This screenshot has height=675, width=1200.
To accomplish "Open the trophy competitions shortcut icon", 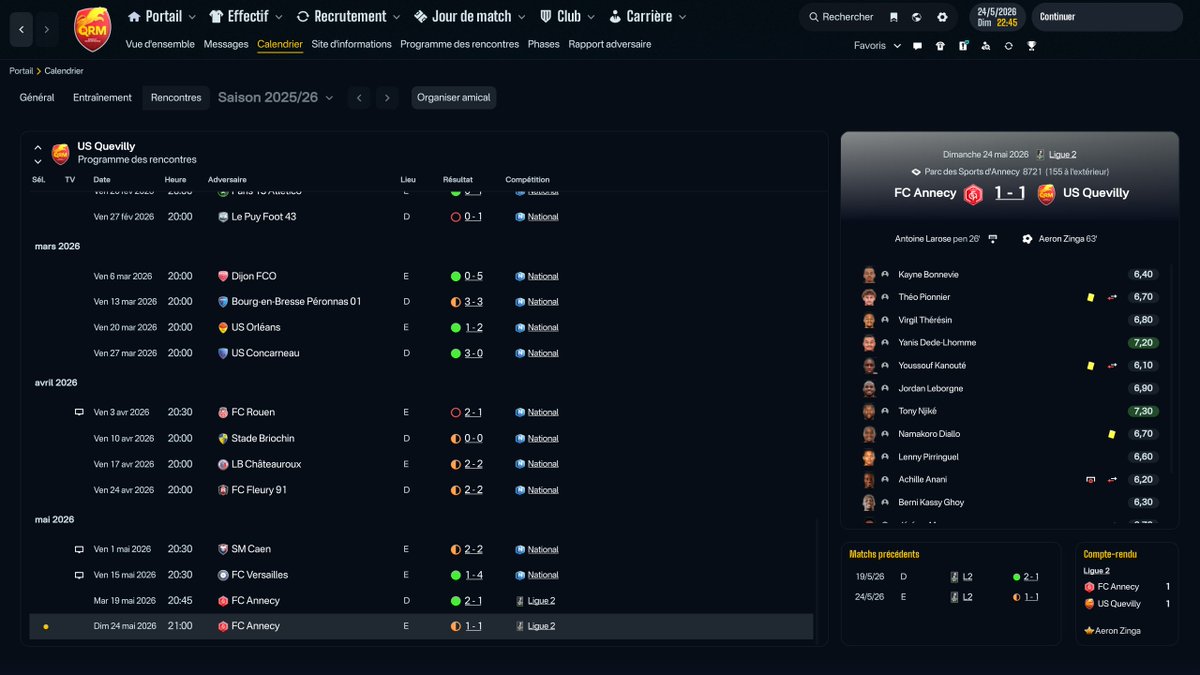I will pyautogui.click(x=1031, y=46).
